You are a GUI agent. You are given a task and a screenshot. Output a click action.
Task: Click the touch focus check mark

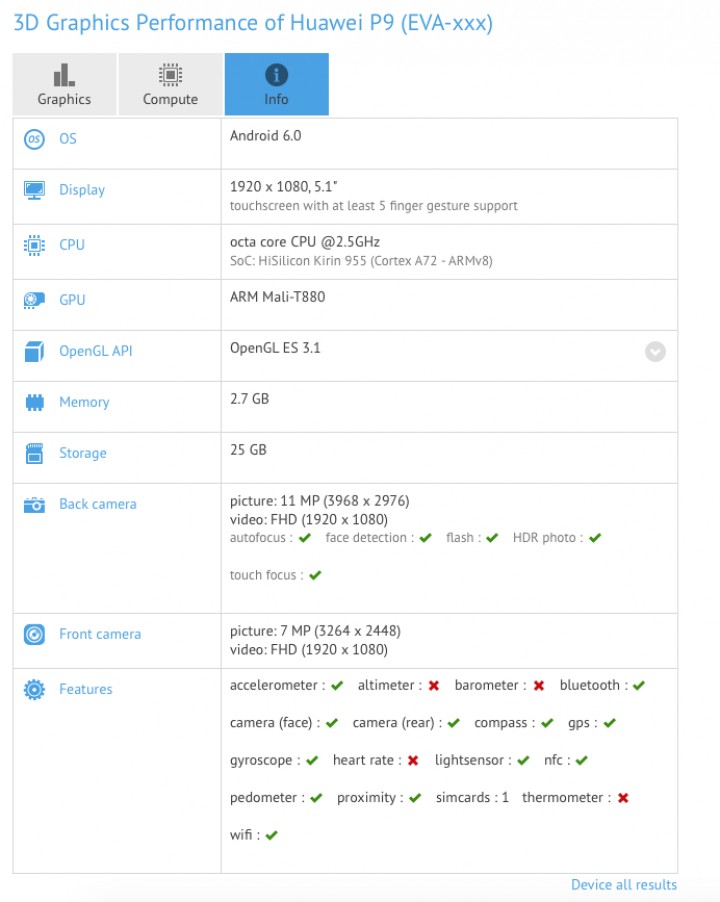tap(315, 575)
